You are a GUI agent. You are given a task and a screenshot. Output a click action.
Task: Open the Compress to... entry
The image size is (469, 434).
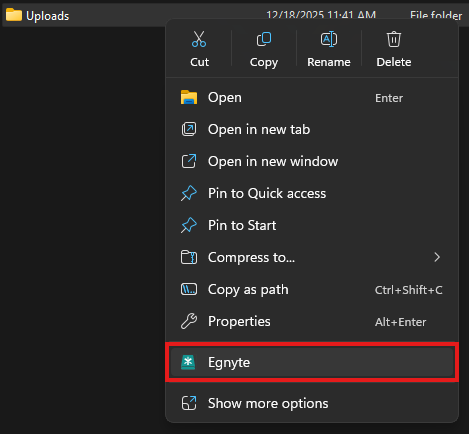pyautogui.click(x=312, y=257)
